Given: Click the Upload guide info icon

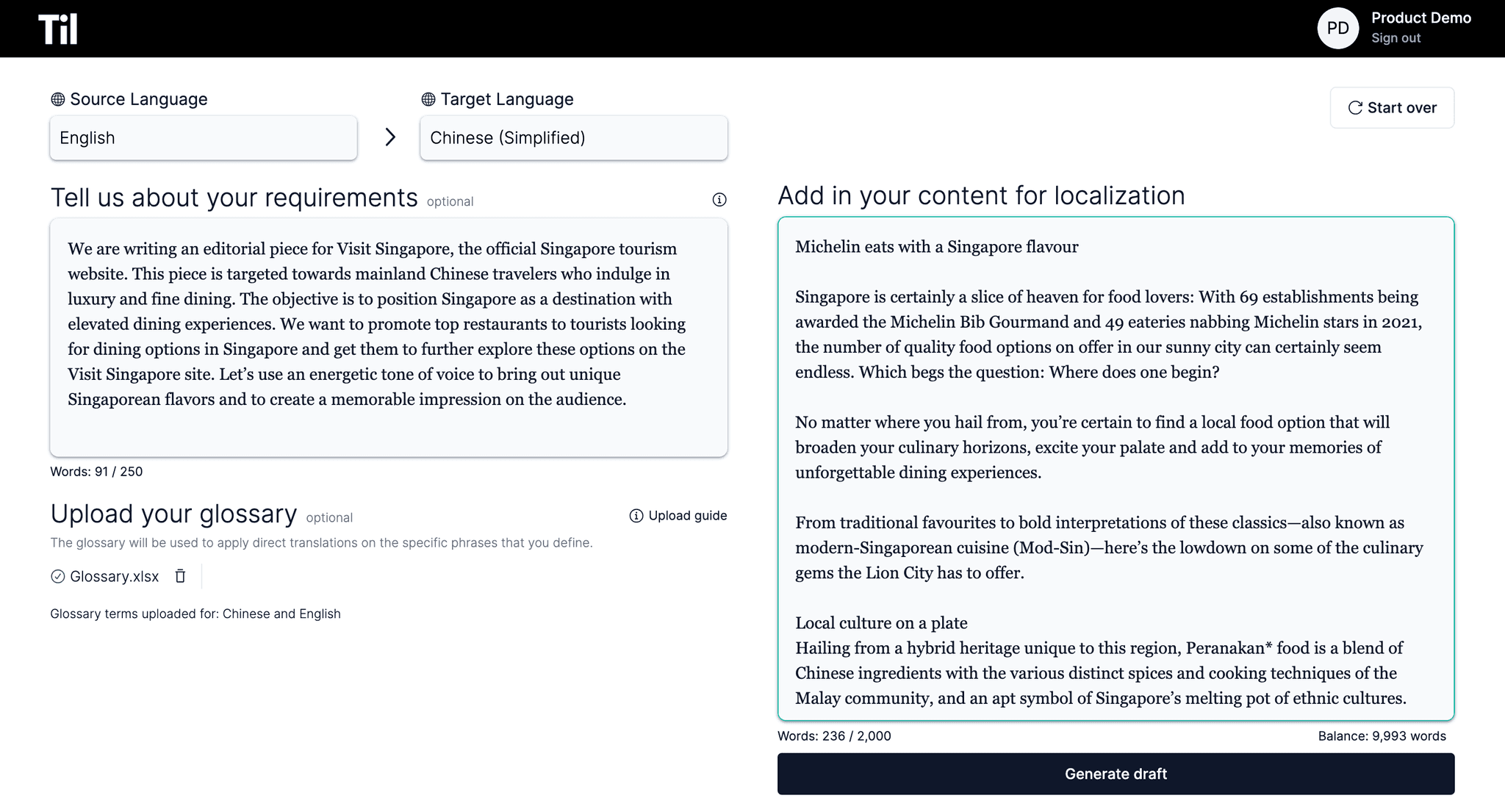Looking at the screenshot, I should (x=636, y=516).
